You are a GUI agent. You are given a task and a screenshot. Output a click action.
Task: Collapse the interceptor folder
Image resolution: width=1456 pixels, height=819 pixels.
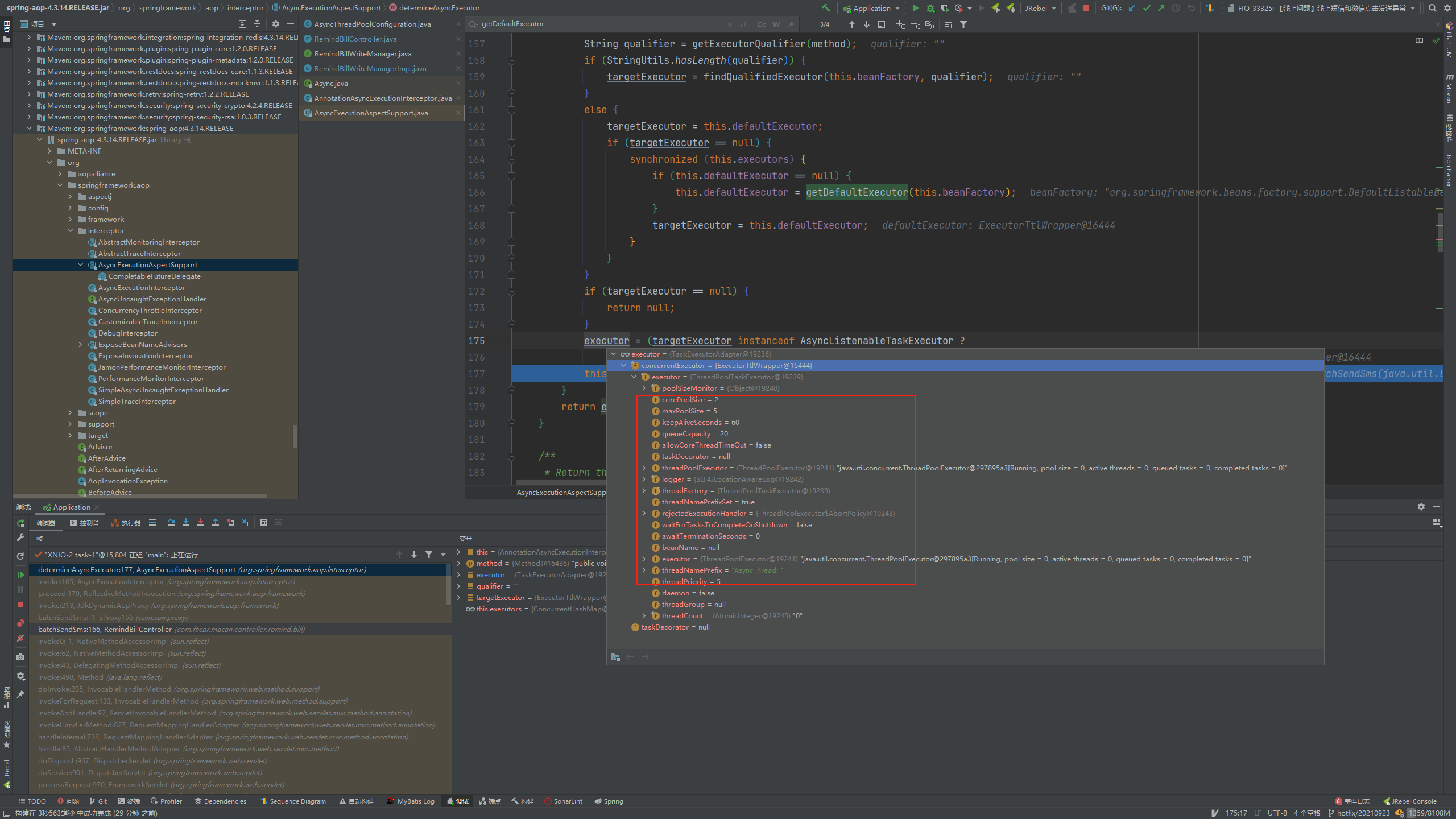click(71, 230)
